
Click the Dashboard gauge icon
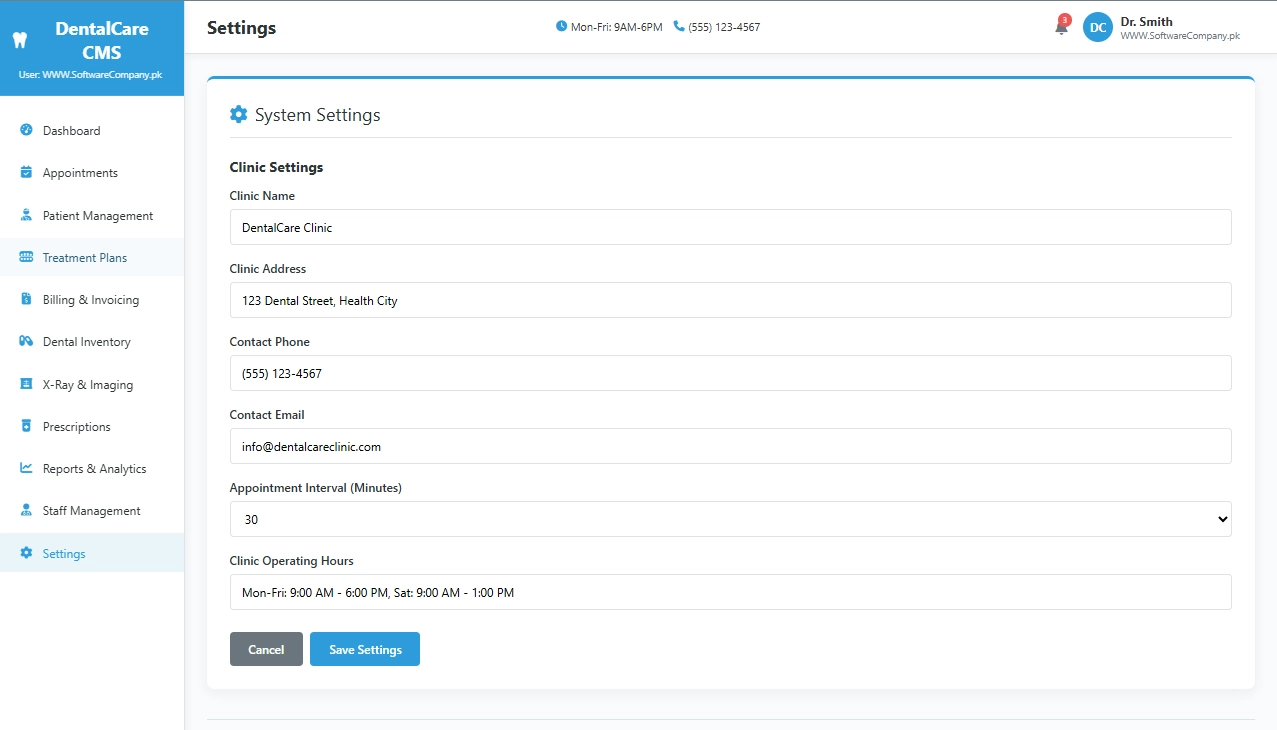tap(26, 130)
